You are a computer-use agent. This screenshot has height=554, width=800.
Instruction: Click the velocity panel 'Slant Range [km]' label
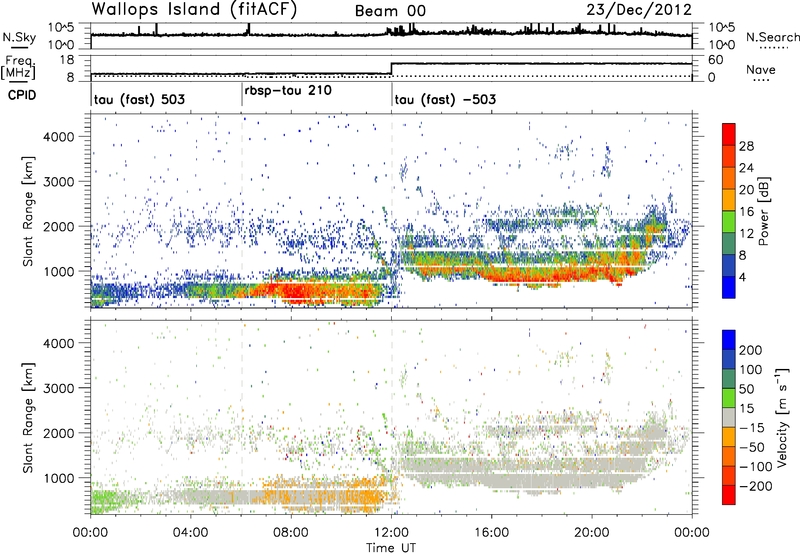[28, 418]
